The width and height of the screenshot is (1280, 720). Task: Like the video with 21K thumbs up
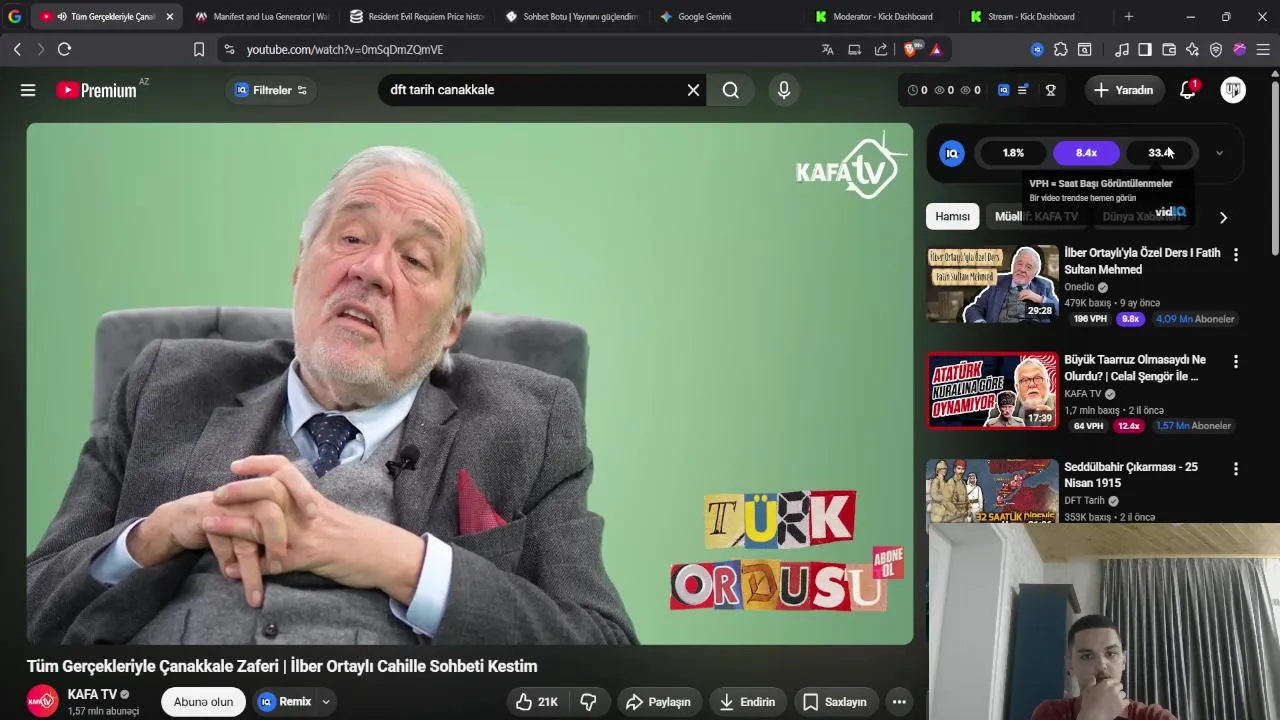coord(537,702)
